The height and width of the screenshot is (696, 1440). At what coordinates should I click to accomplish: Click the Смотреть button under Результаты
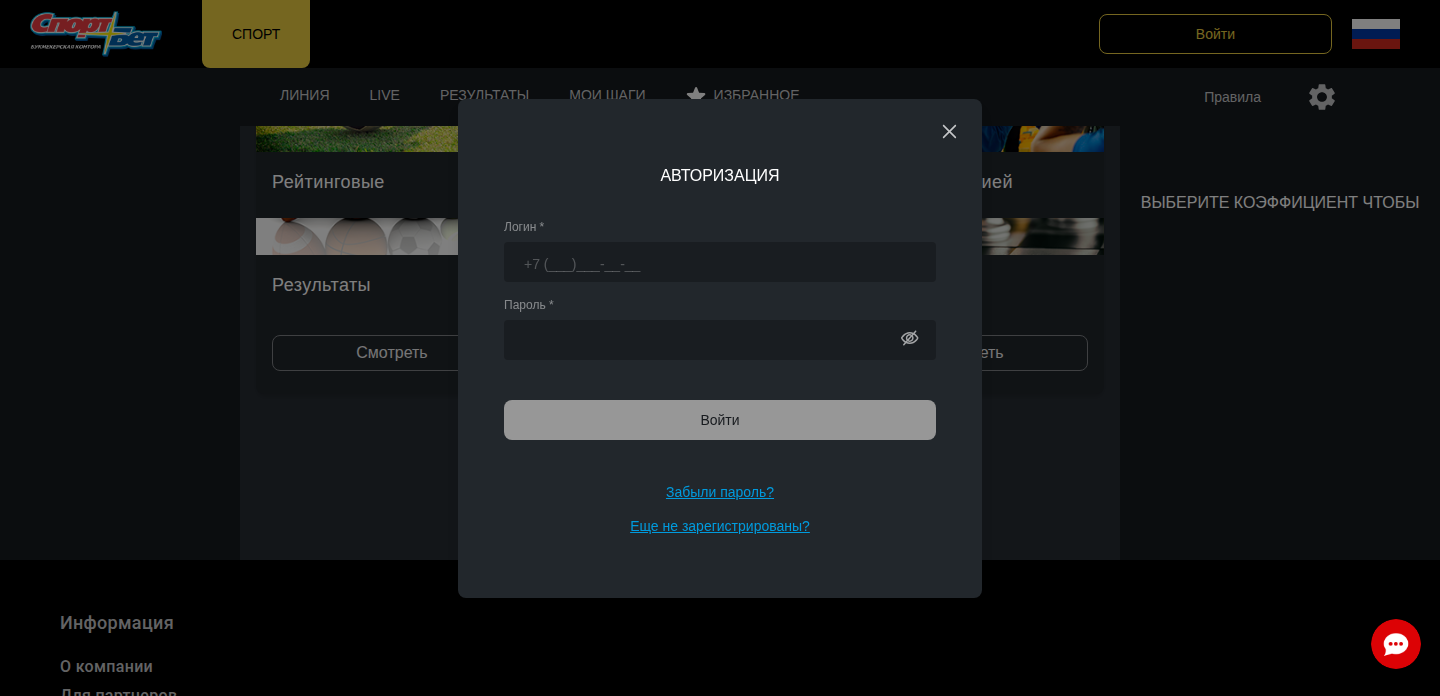(366, 353)
